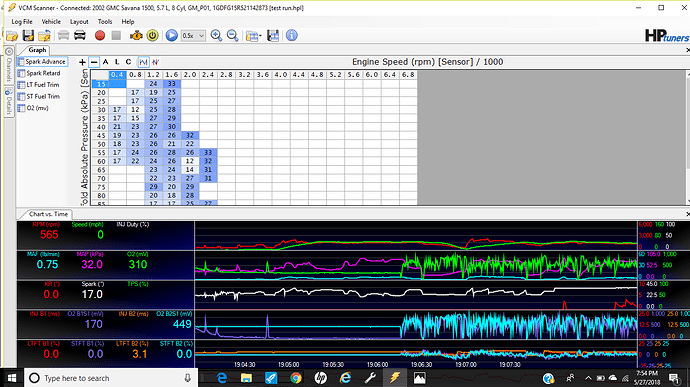This screenshot has height=387, width=690.
Task: Open the Tools menu
Action: coord(105,22)
